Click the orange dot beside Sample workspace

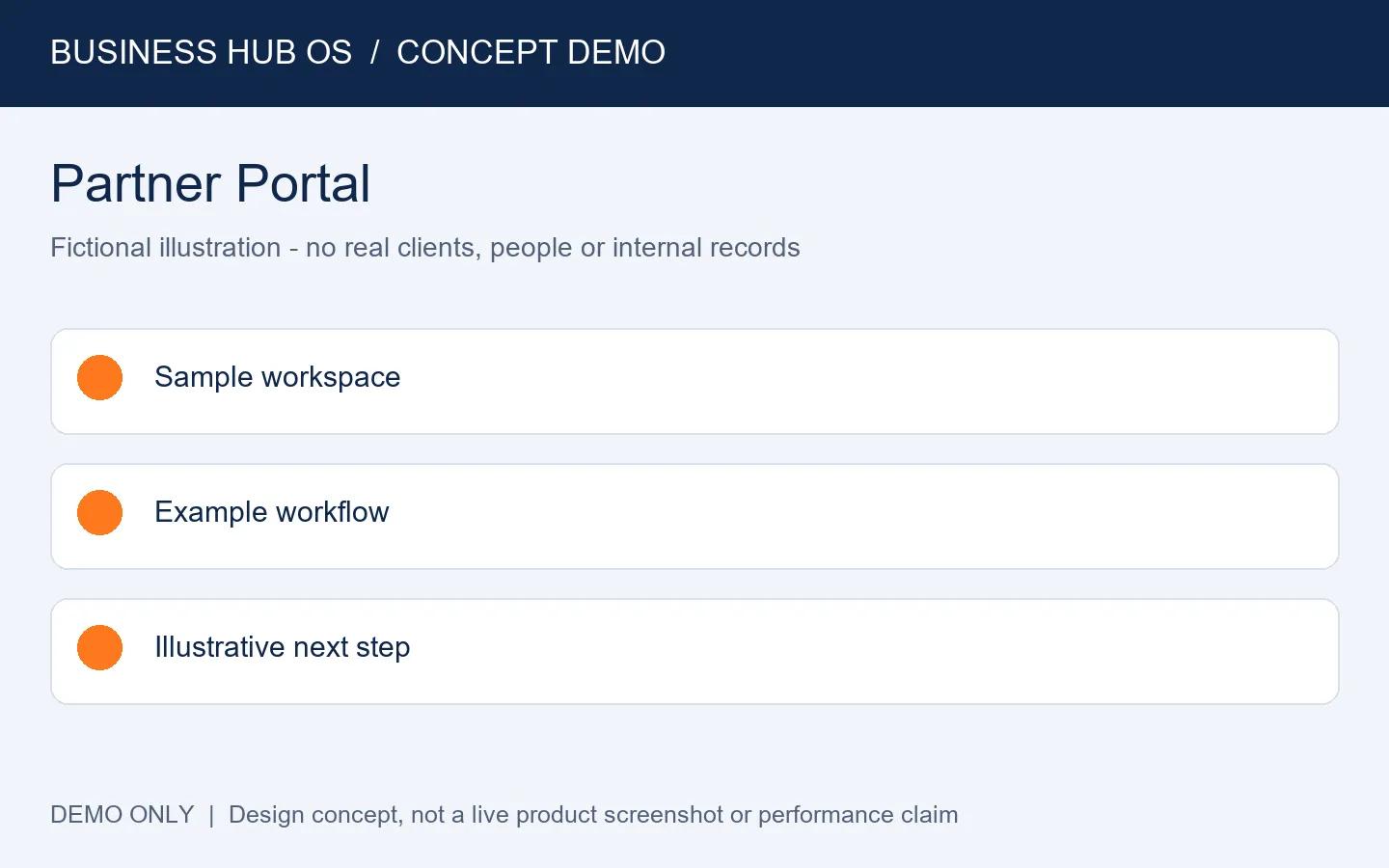99,377
